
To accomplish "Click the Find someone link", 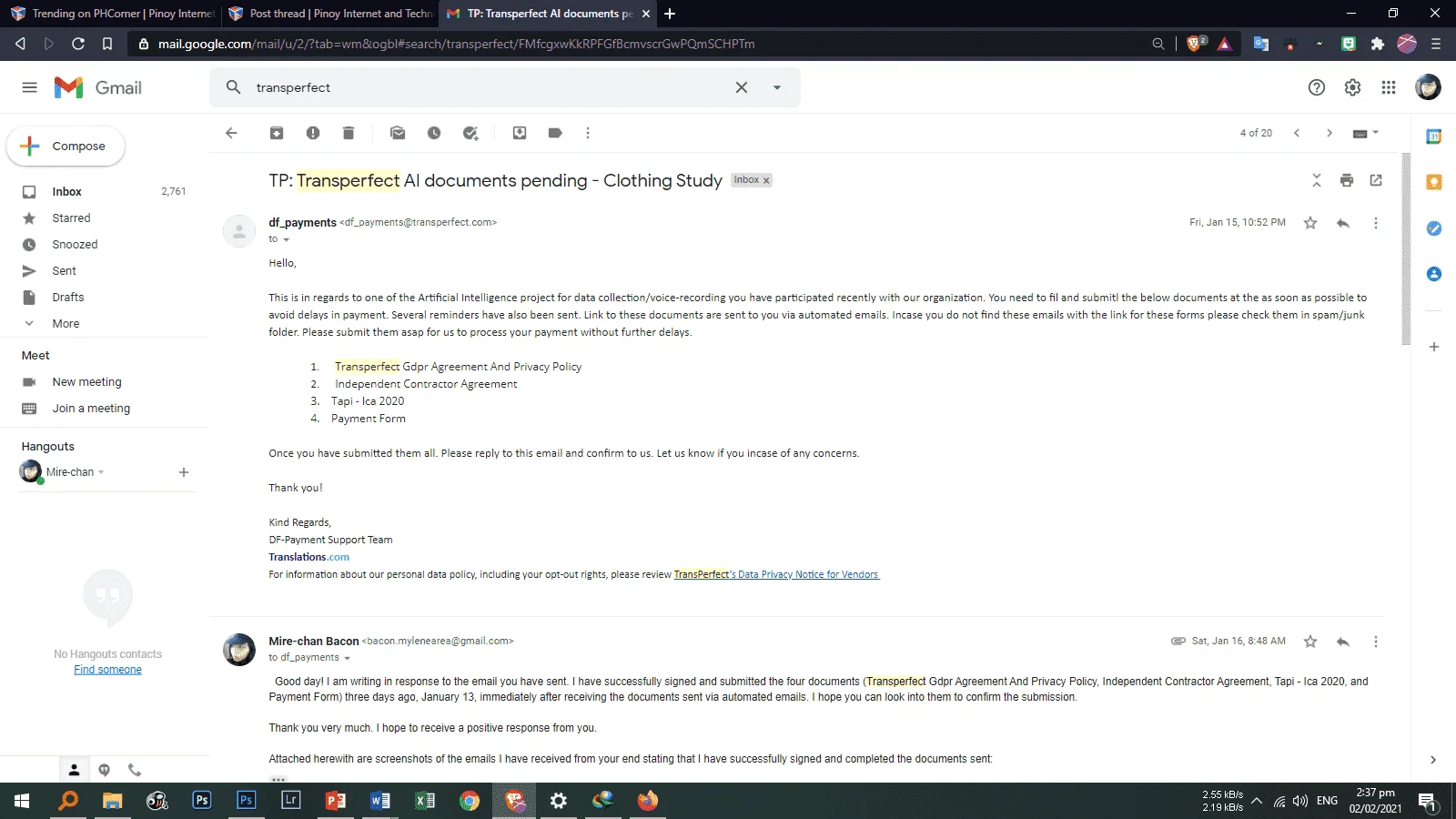I will click(107, 670).
